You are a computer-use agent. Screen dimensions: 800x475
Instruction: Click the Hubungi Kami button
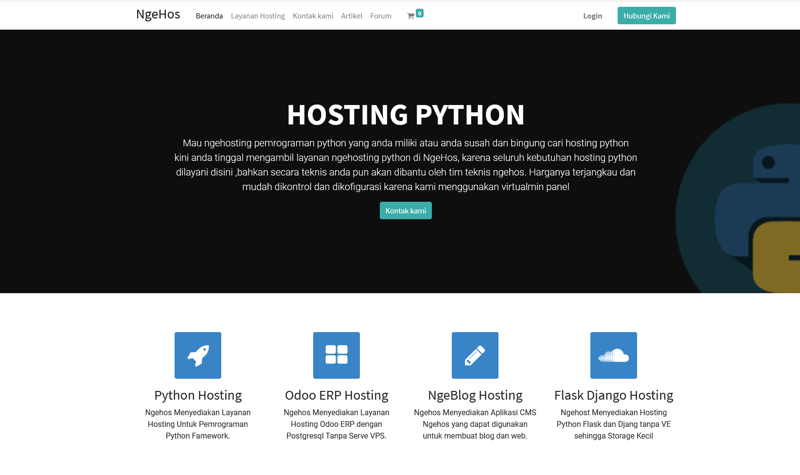point(646,16)
